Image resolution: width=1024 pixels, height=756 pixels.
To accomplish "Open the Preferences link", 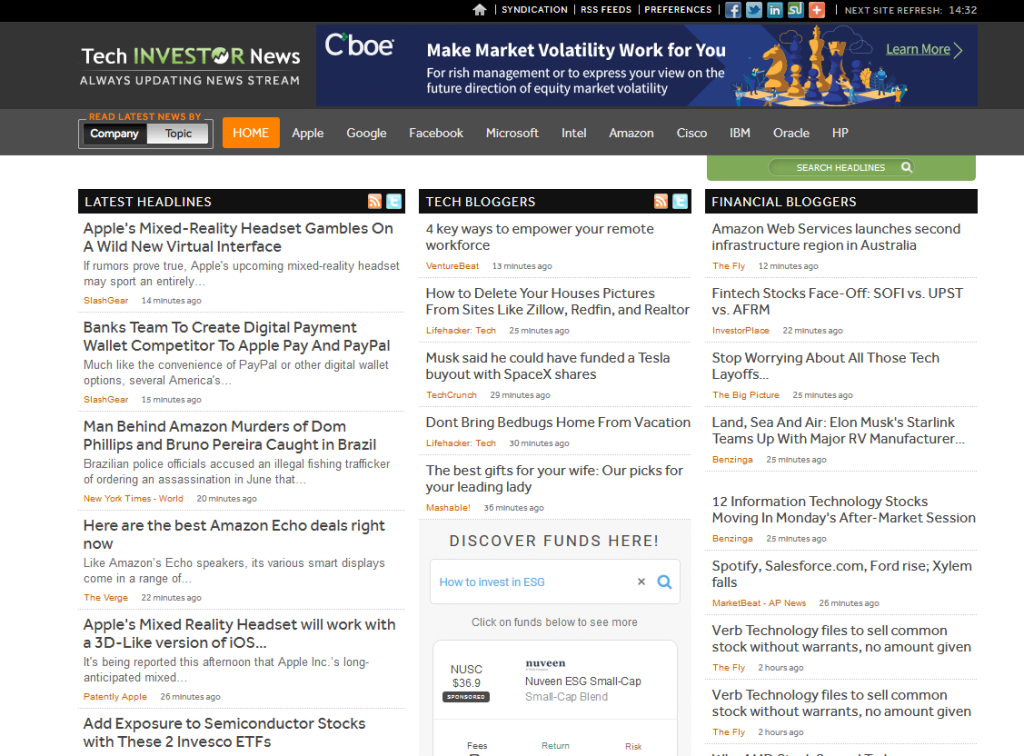I will pyautogui.click(x=678, y=10).
